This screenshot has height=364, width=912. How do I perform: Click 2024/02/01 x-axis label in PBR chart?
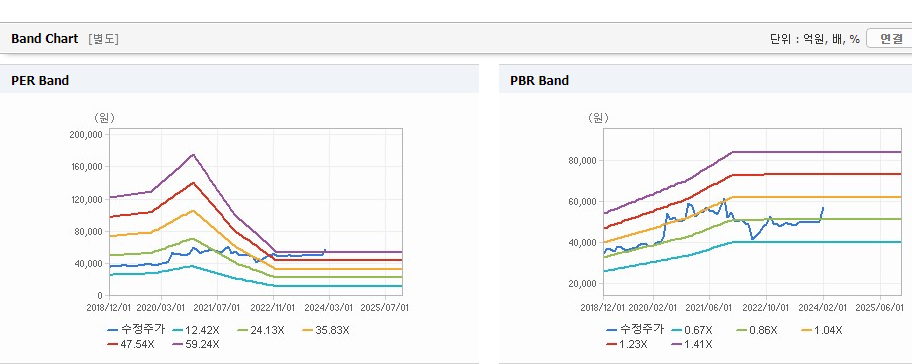[822, 307]
